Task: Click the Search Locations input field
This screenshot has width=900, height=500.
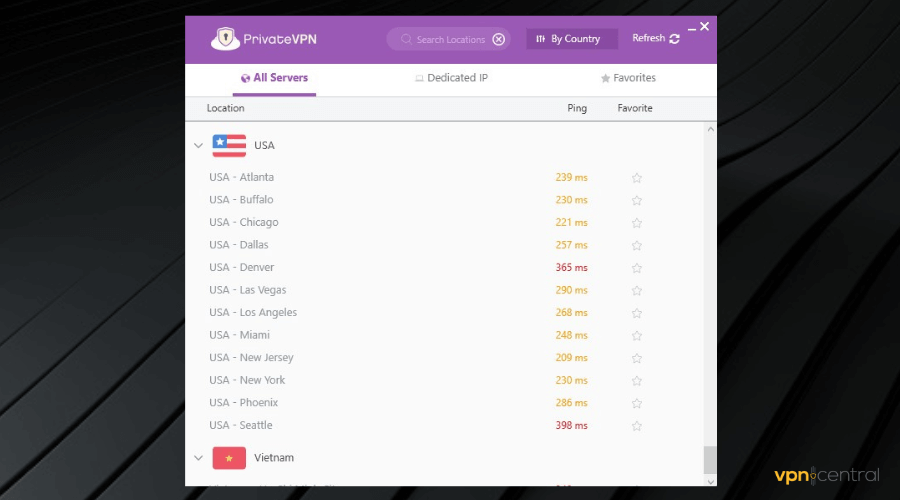Action: click(x=450, y=39)
